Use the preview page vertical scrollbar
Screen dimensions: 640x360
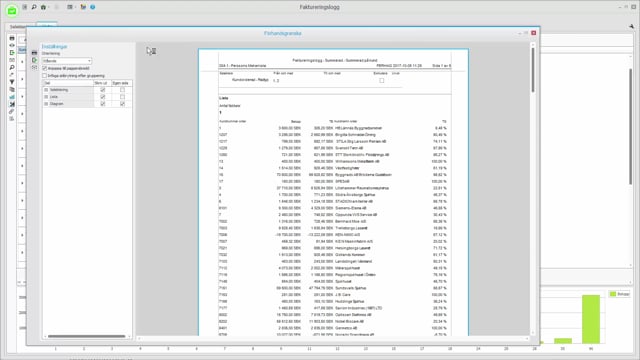(x=533, y=71)
